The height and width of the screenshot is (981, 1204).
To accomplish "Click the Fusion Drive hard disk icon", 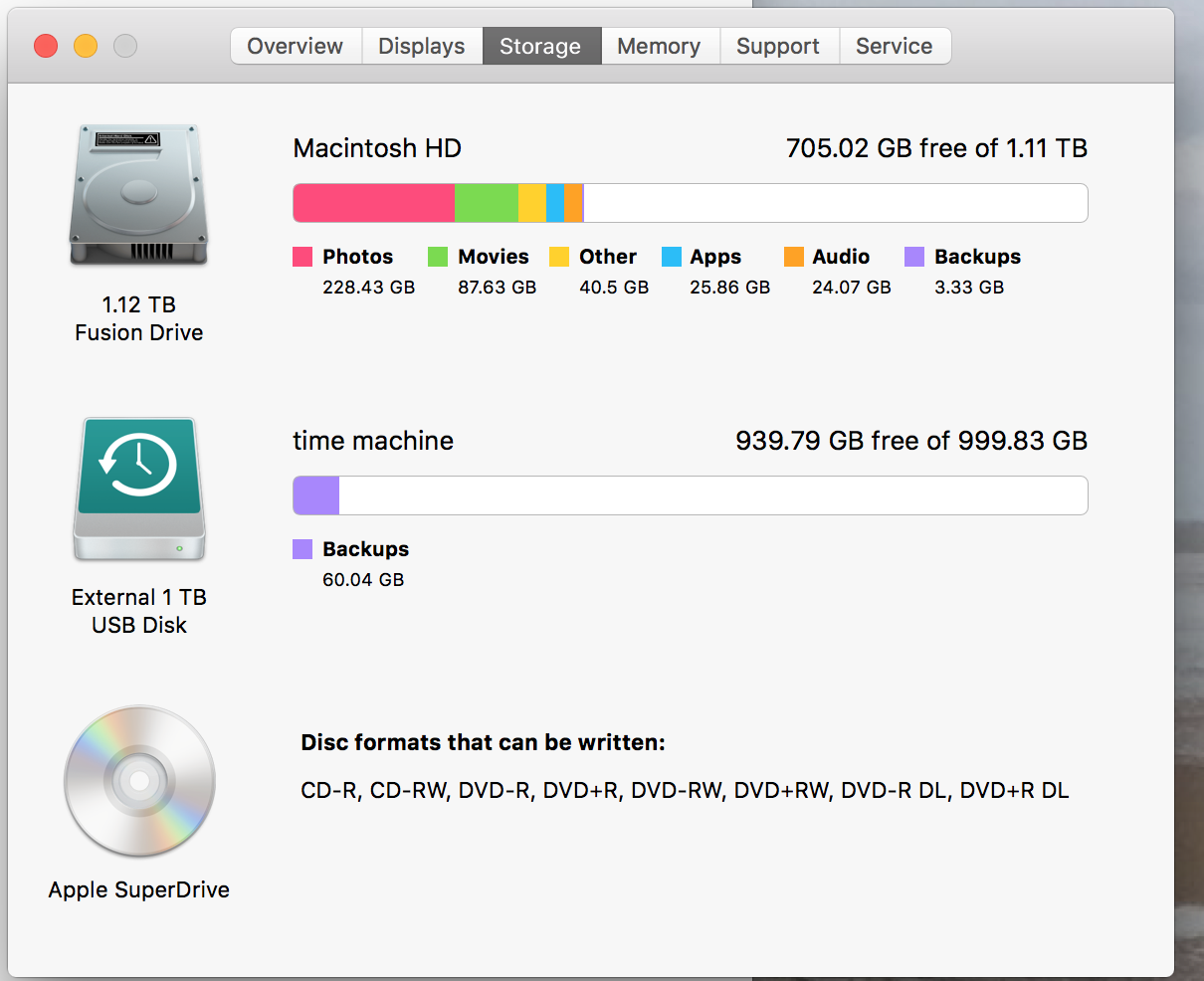I will [139, 195].
